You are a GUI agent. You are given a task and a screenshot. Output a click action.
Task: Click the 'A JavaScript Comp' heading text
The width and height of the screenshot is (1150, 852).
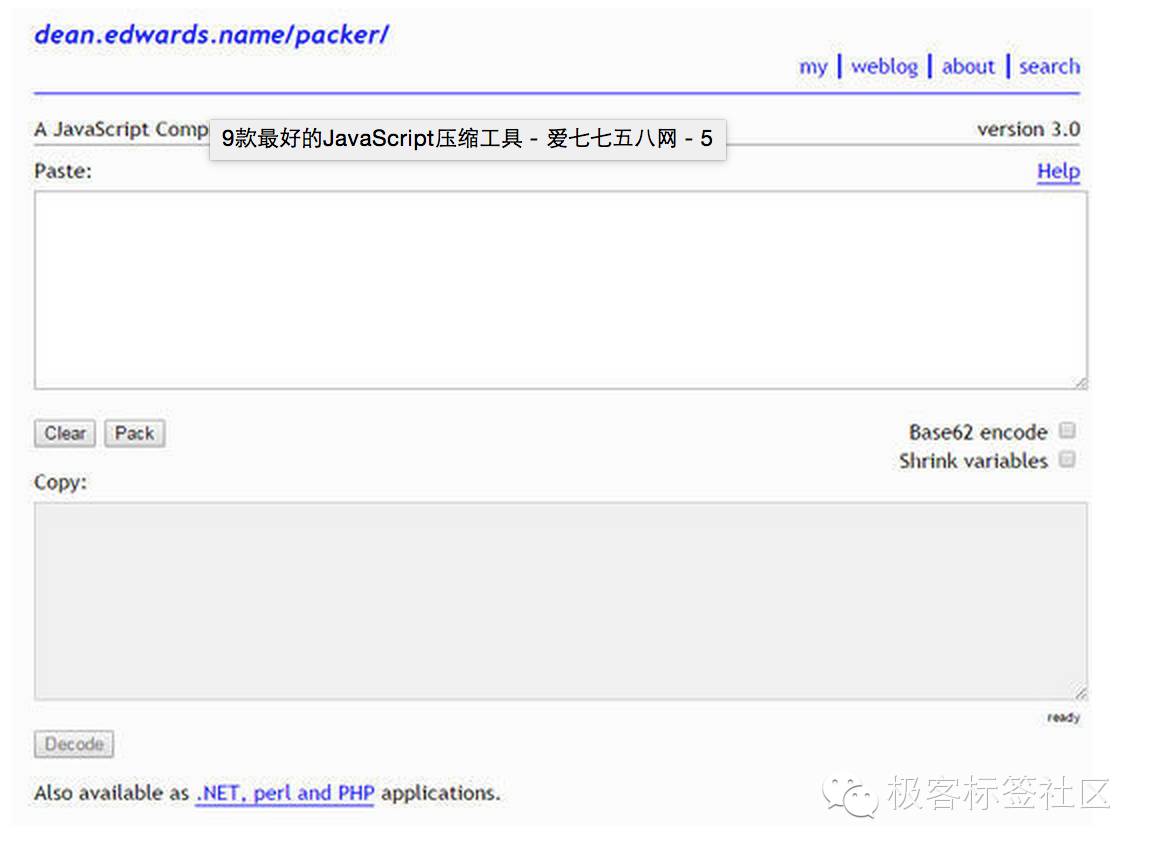(x=121, y=130)
